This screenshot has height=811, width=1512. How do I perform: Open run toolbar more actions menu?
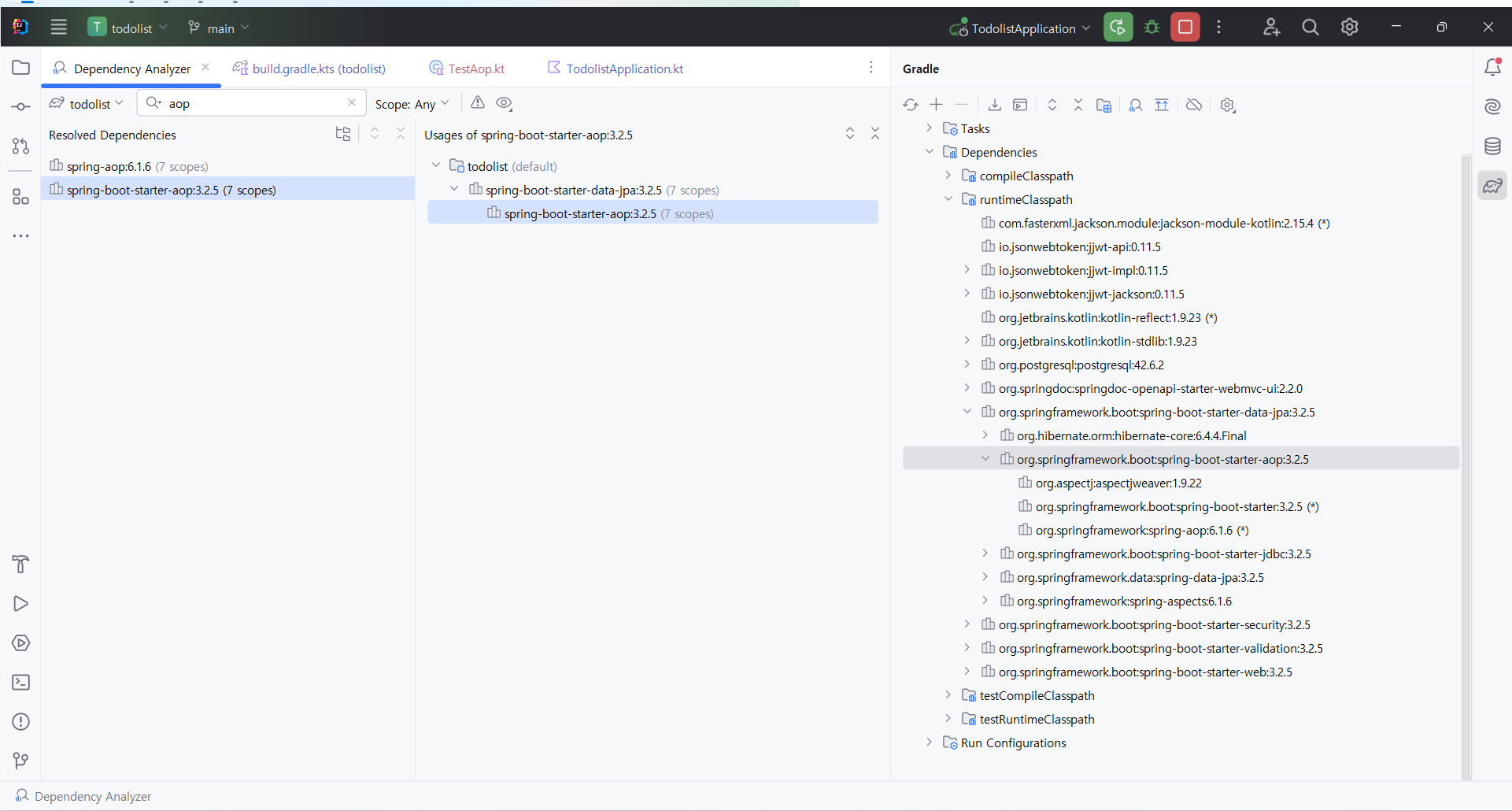1218,28
